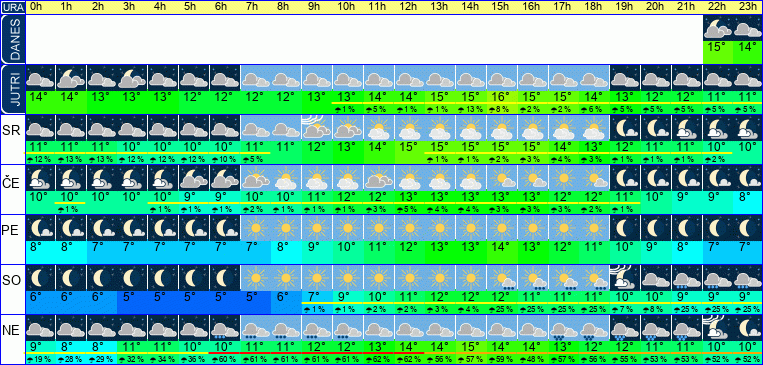Click the SR 9h windy sun icon
763x365 pixels.
[317, 128]
